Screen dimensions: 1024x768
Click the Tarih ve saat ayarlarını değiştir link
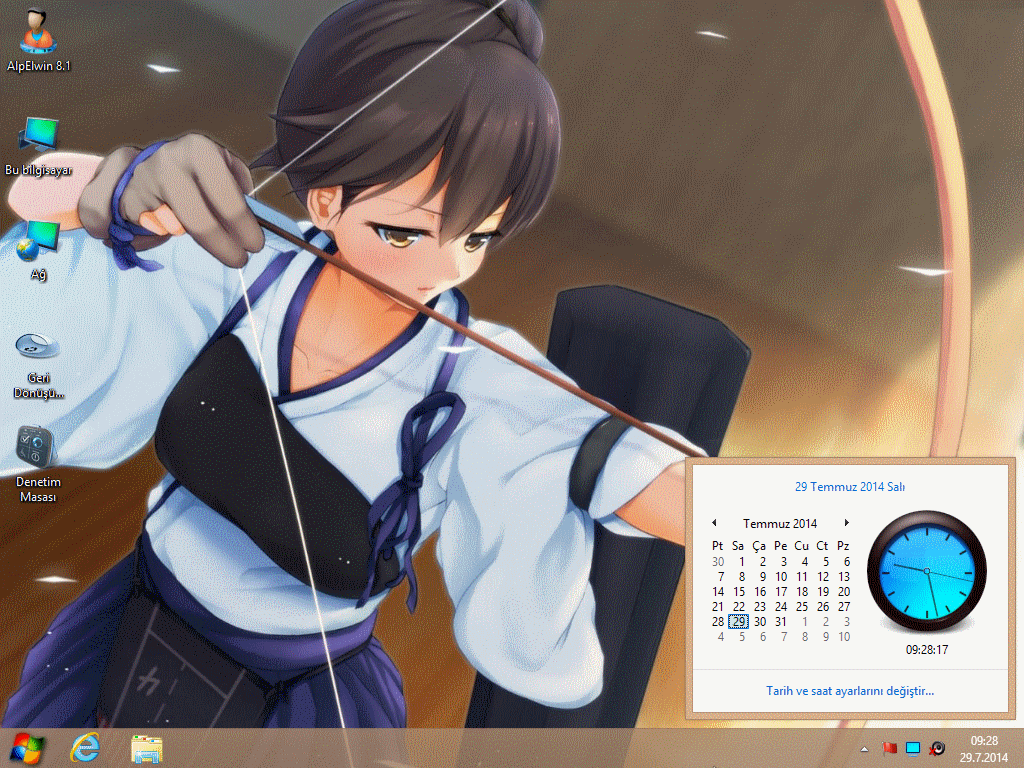click(x=849, y=691)
